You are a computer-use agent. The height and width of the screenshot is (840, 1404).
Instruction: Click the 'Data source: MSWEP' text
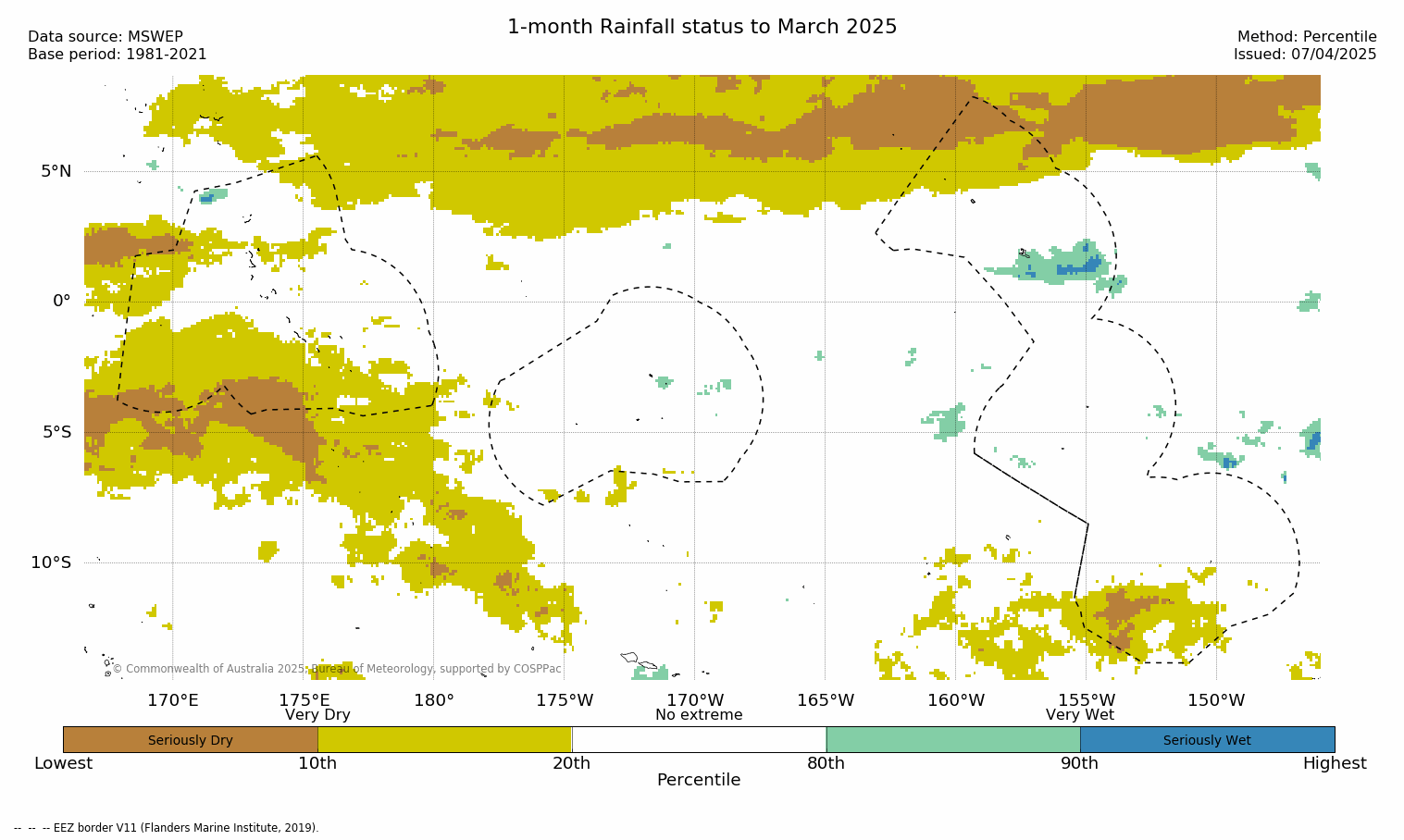click(x=106, y=37)
